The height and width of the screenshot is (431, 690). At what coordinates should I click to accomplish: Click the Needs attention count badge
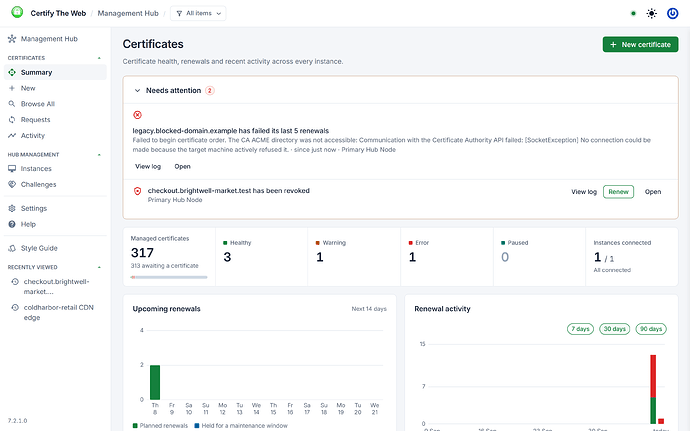tap(210, 91)
